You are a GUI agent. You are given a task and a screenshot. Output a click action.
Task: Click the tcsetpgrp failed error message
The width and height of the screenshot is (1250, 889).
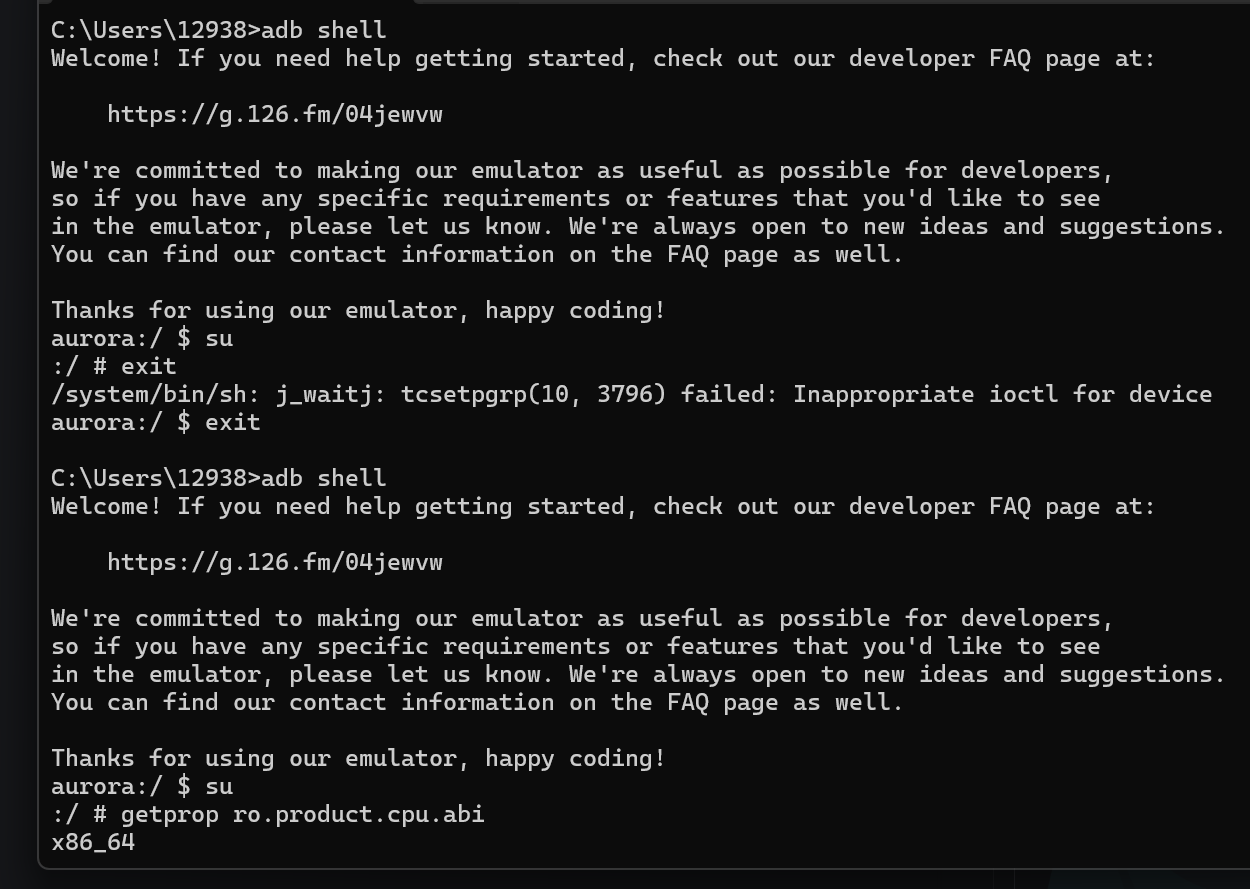click(x=631, y=395)
